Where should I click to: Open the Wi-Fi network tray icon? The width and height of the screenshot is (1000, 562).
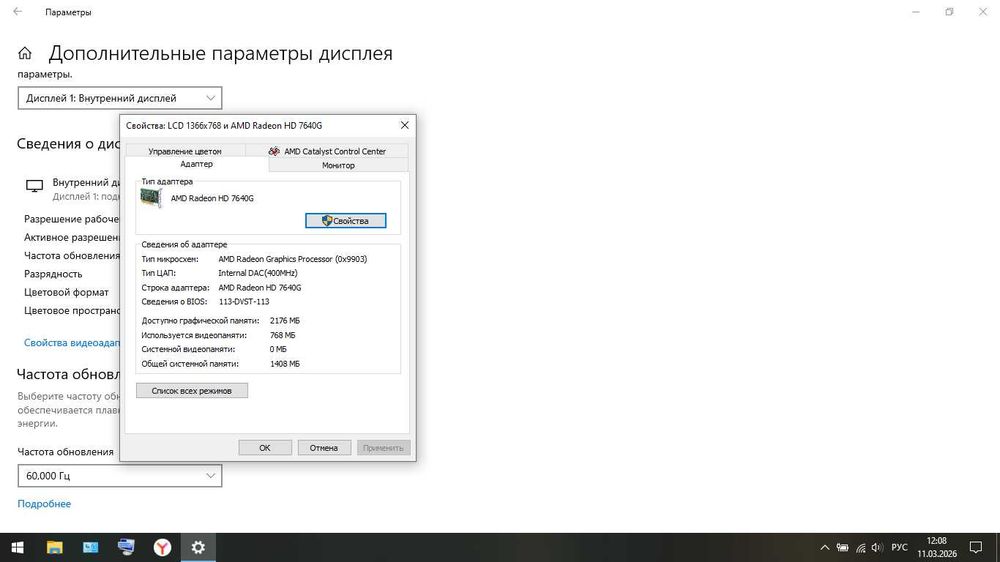click(x=860, y=547)
